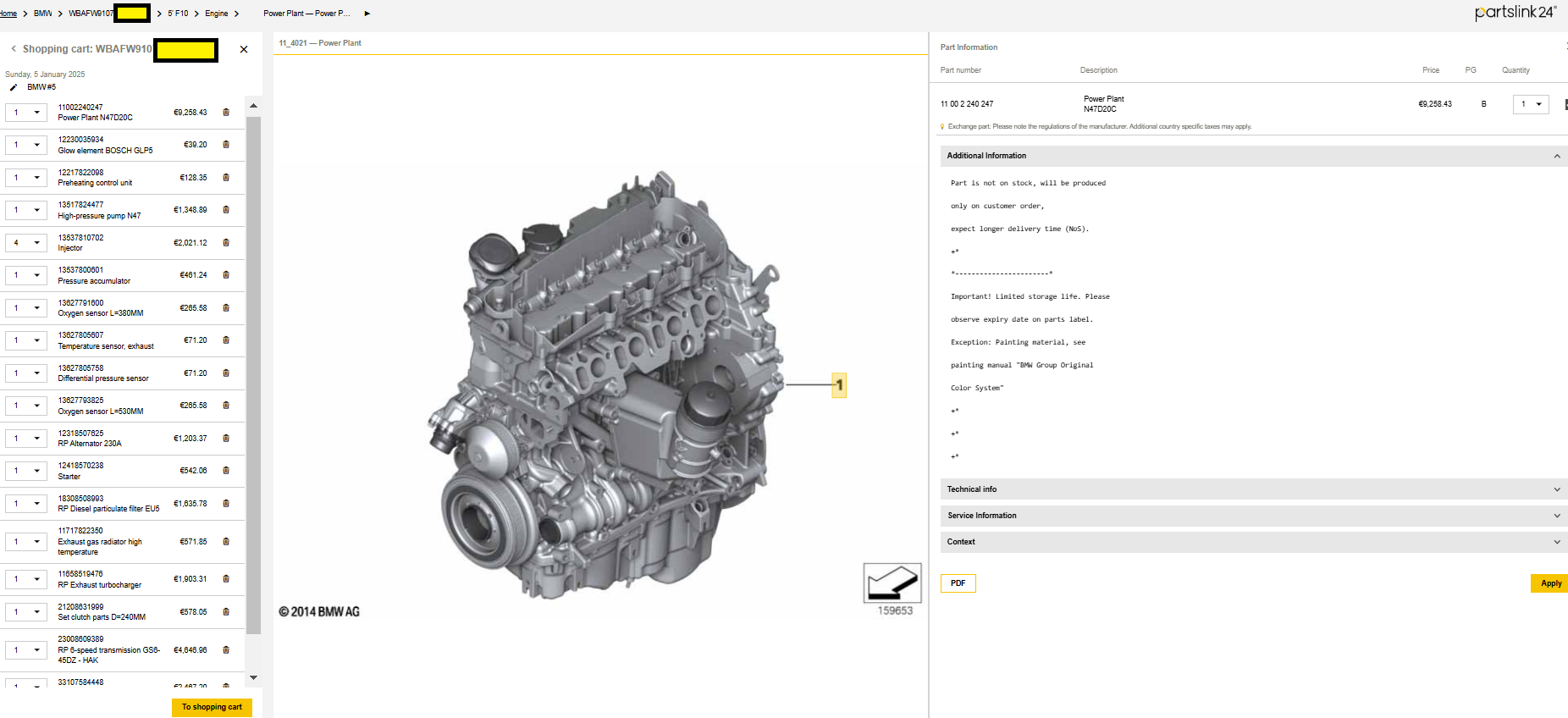
Task: Delete Power Plant N47D20C from cart
Action: pos(226,112)
